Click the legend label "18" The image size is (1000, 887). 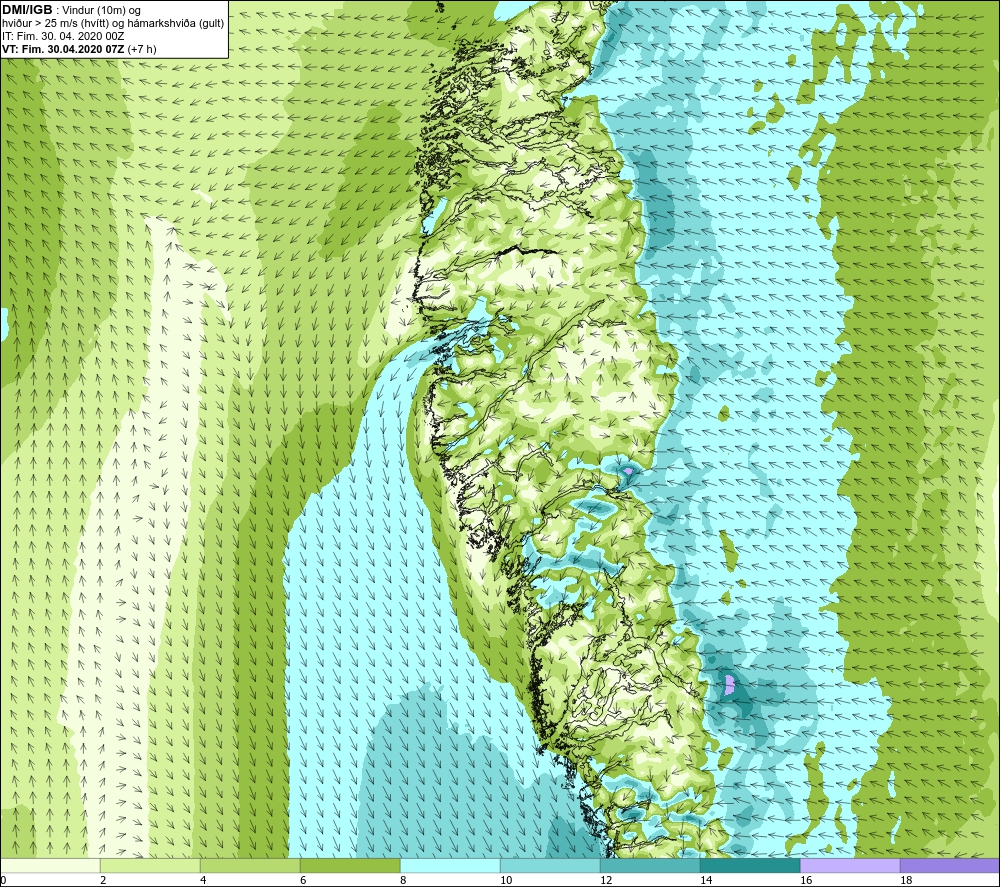(x=906, y=880)
